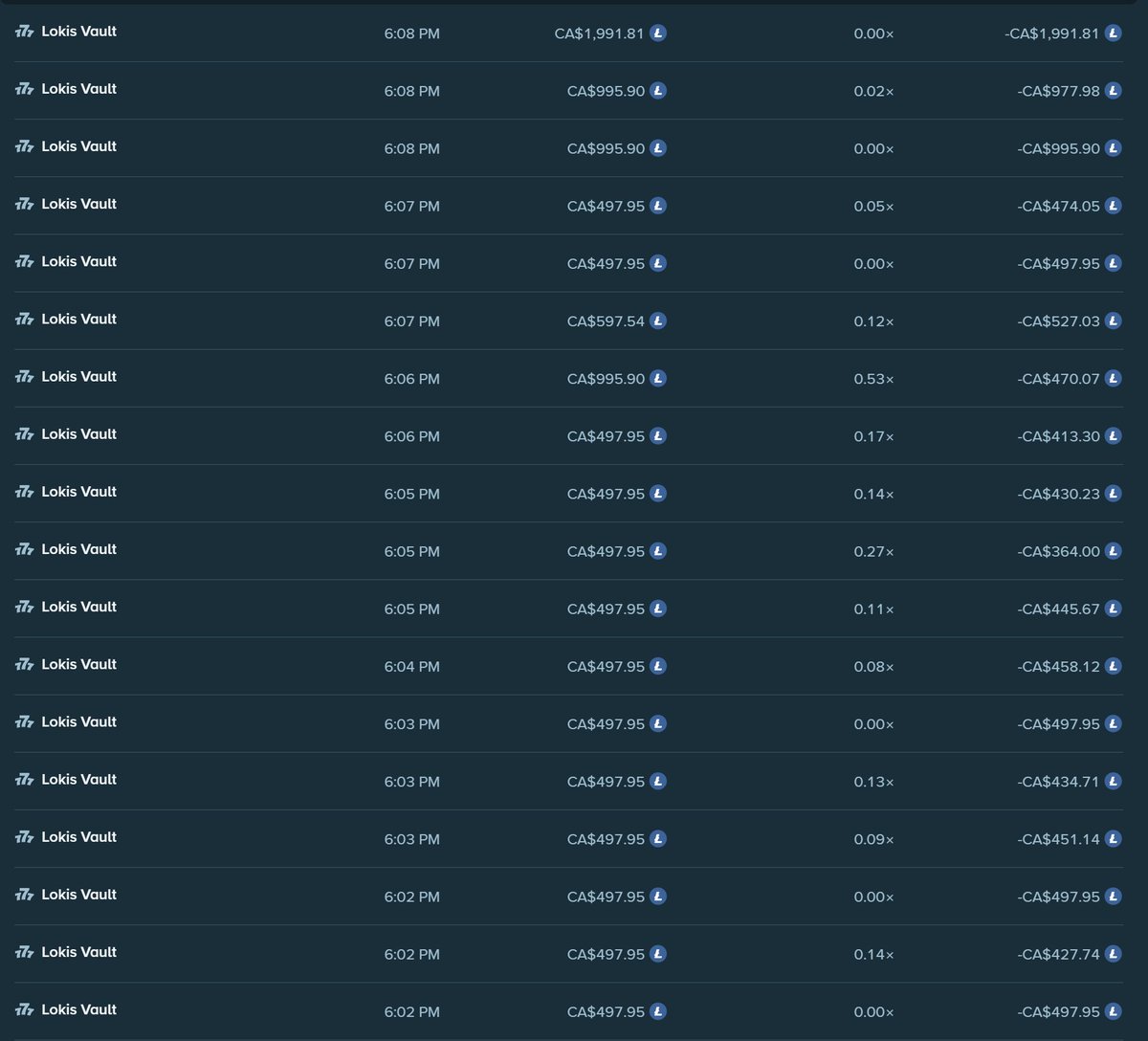Click game icon in the 0.11× row
This screenshot has height=1041, width=1148.
[x=25, y=607]
